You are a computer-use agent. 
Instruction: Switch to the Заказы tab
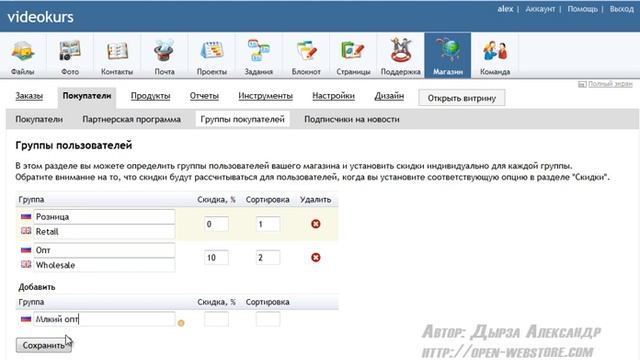point(29,96)
